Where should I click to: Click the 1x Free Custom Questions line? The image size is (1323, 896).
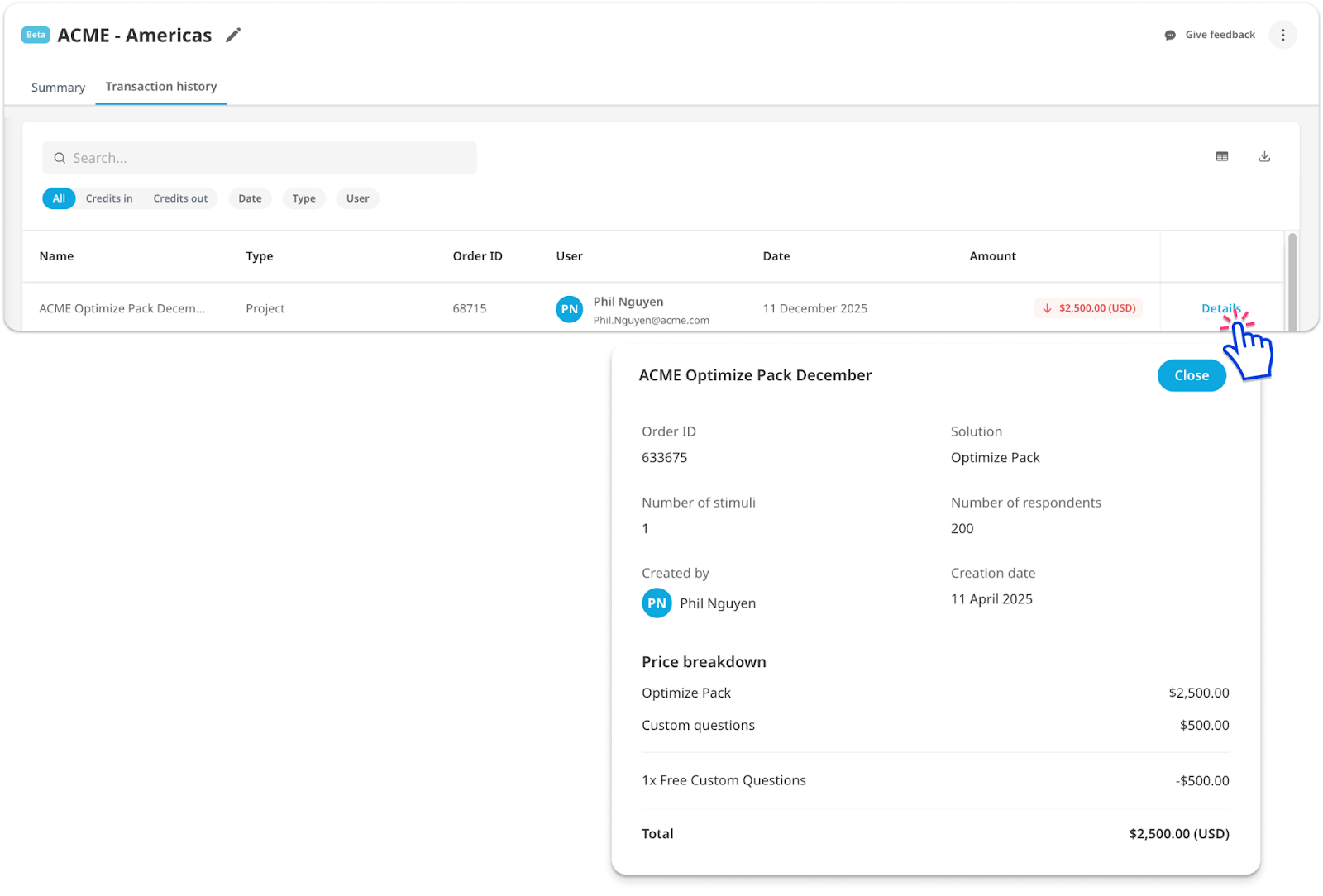pyautogui.click(x=724, y=781)
